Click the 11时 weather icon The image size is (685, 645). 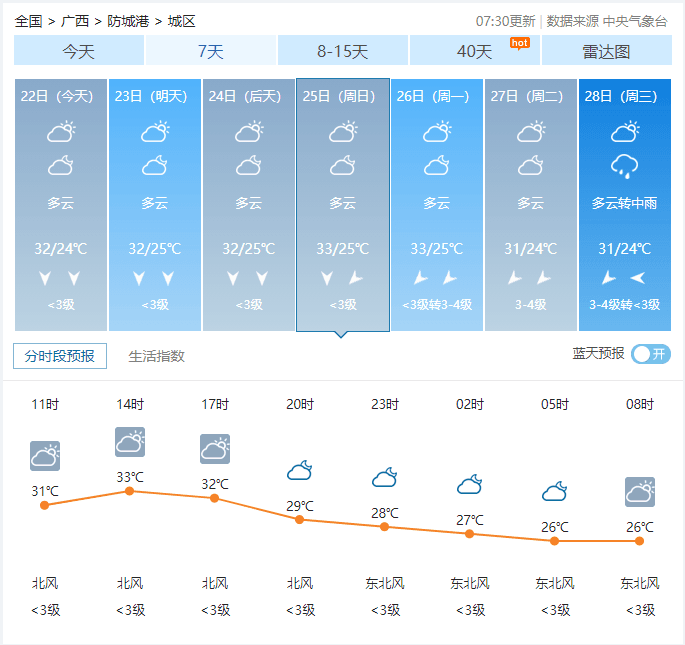[45, 456]
